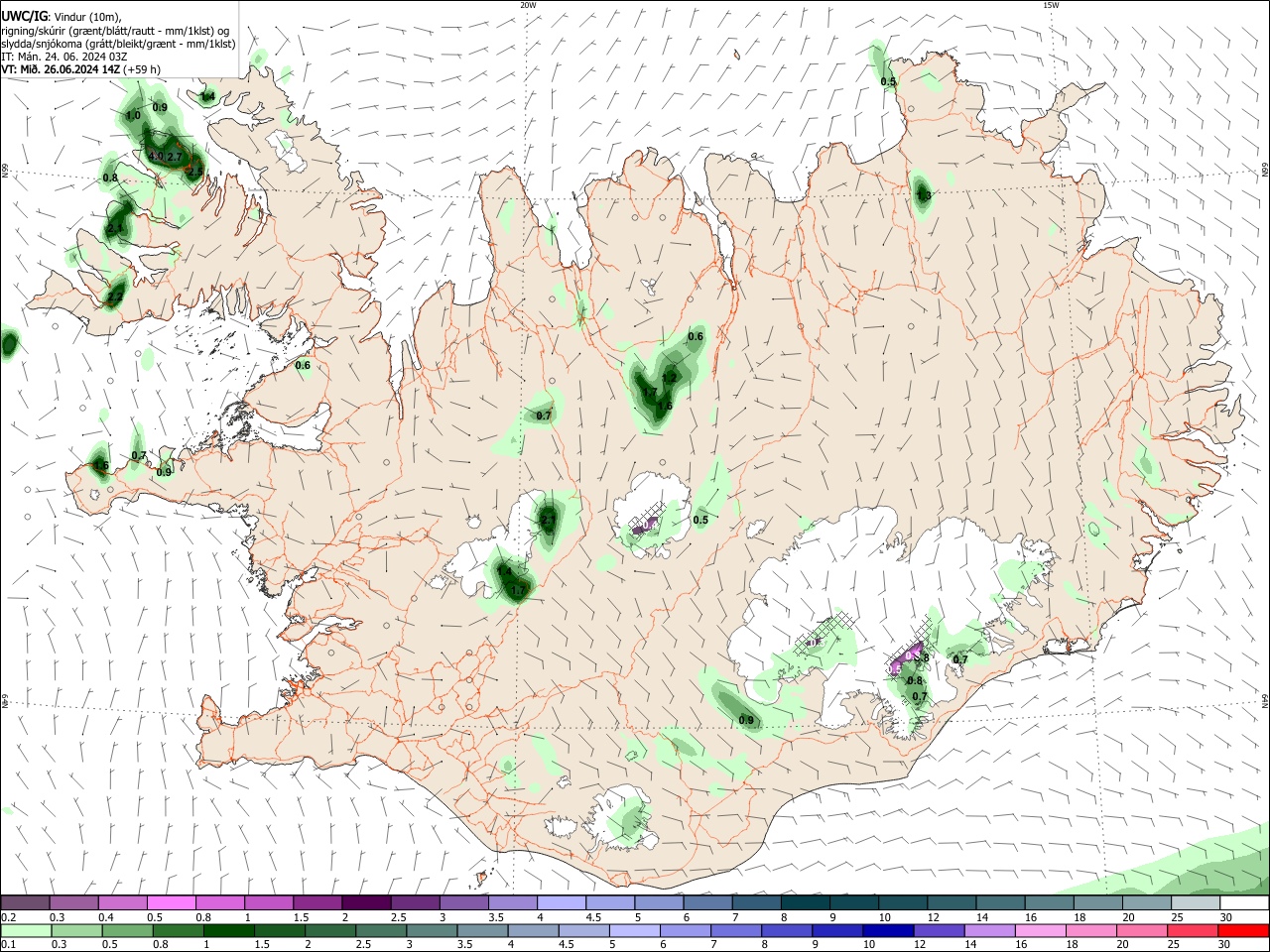Viewport: 1270px width, 952px height.
Task: Click the 1.0 precipitation value
Action: click(x=133, y=116)
